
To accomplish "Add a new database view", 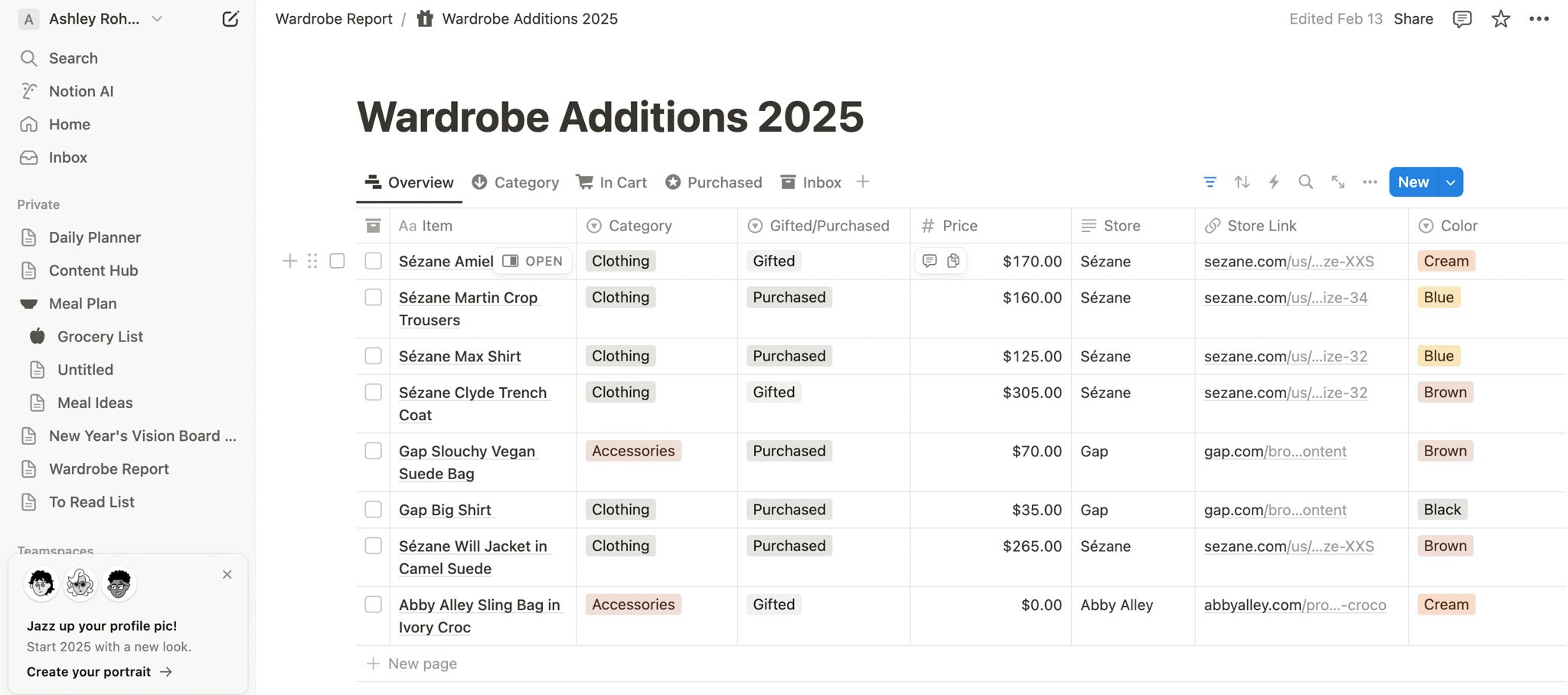I will point(863,181).
